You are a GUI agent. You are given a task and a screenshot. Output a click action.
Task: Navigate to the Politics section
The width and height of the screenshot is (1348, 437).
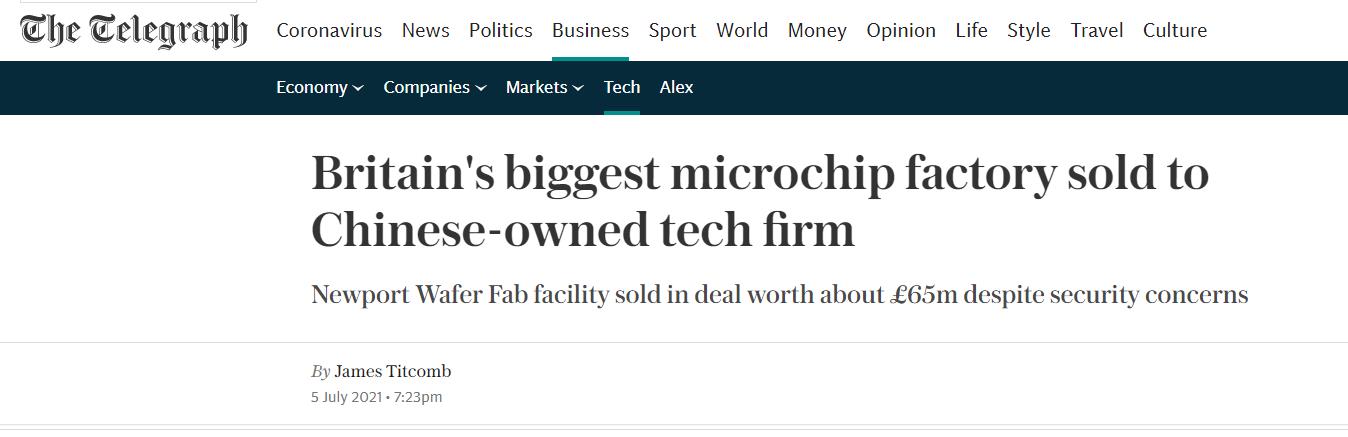coord(500,30)
